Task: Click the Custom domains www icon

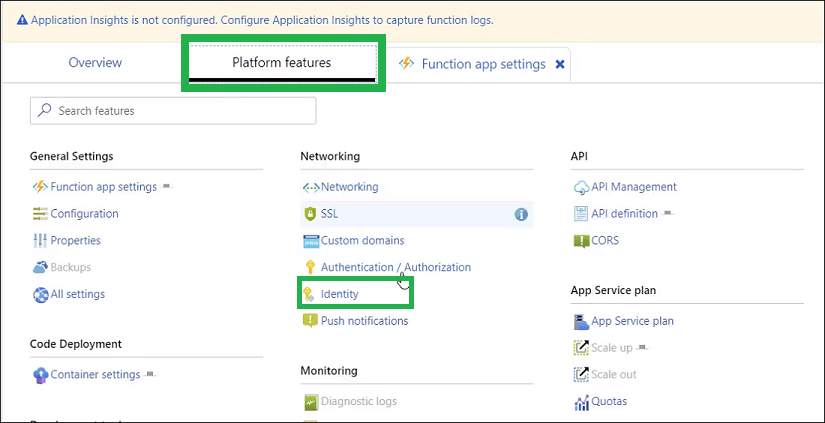Action: click(311, 241)
